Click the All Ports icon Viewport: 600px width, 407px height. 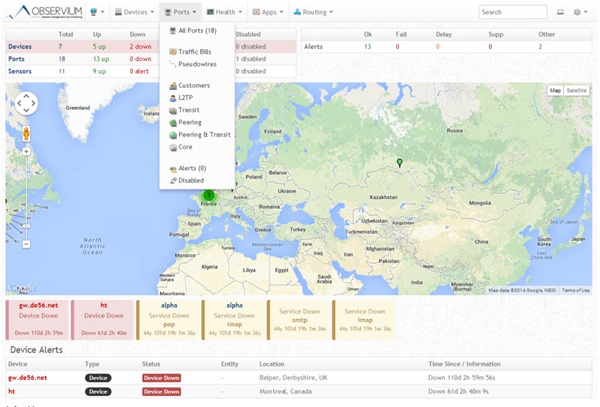pyautogui.click(x=173, y=31)
